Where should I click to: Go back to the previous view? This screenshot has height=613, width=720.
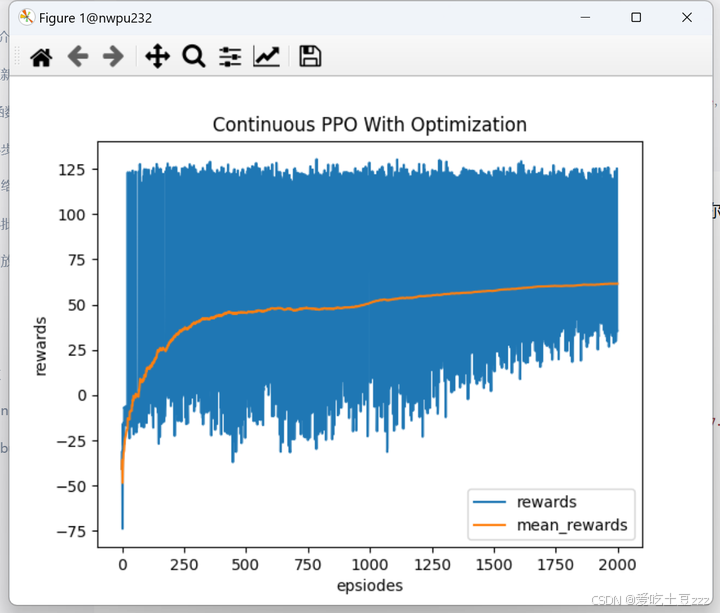point(78,57)
